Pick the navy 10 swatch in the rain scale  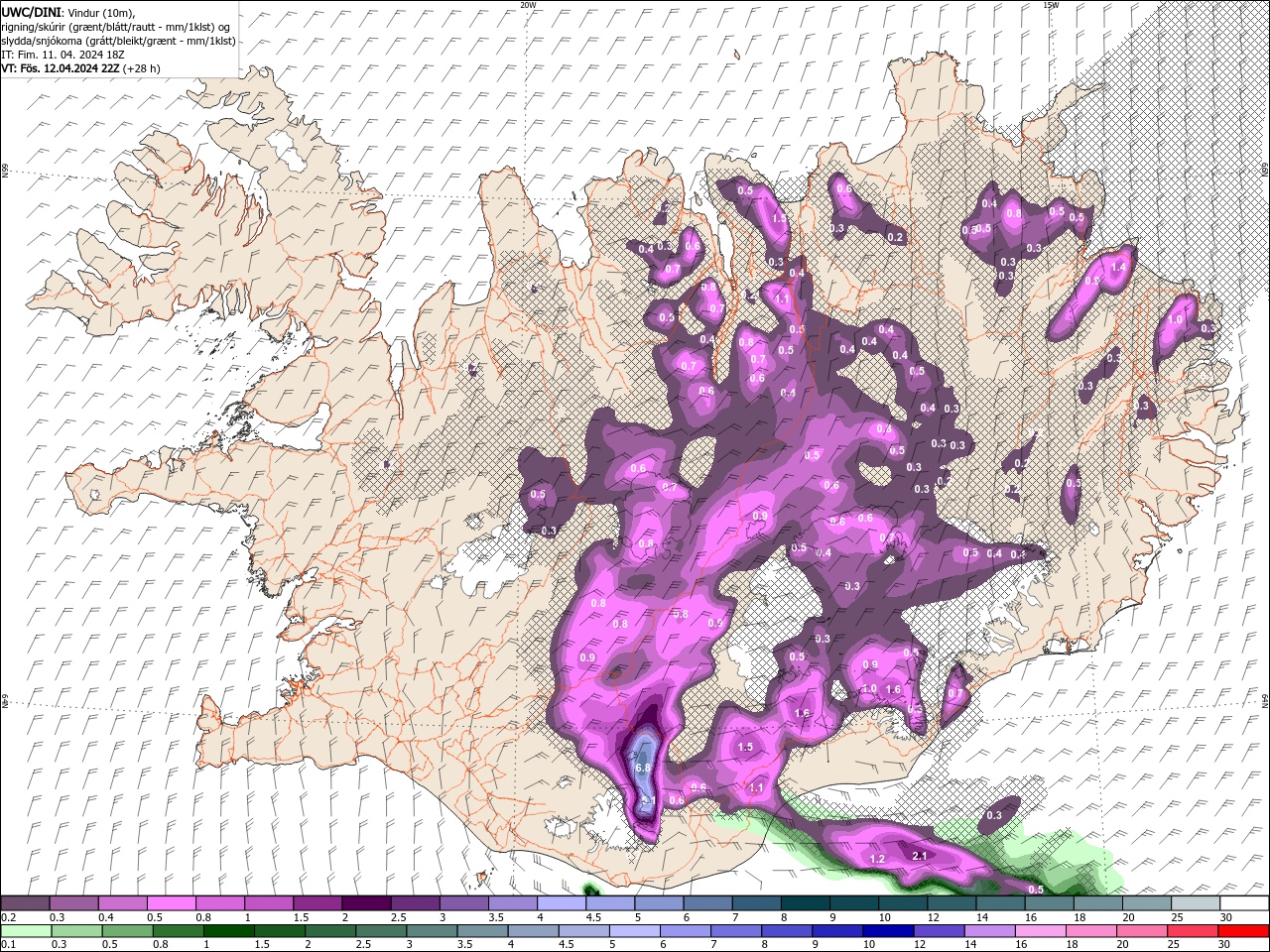click(x=887, y=931)
